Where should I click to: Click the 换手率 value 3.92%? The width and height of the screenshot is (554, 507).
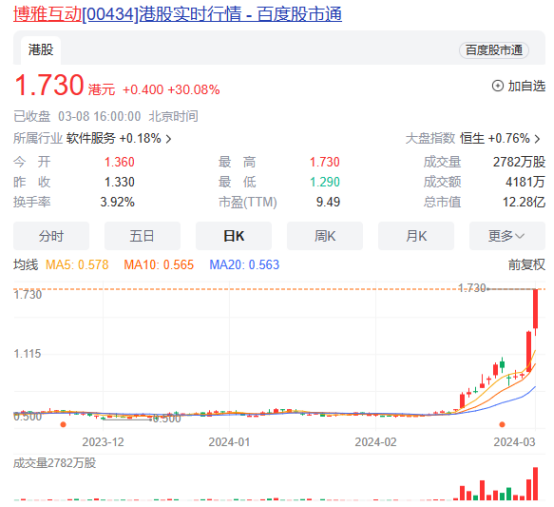117,202
